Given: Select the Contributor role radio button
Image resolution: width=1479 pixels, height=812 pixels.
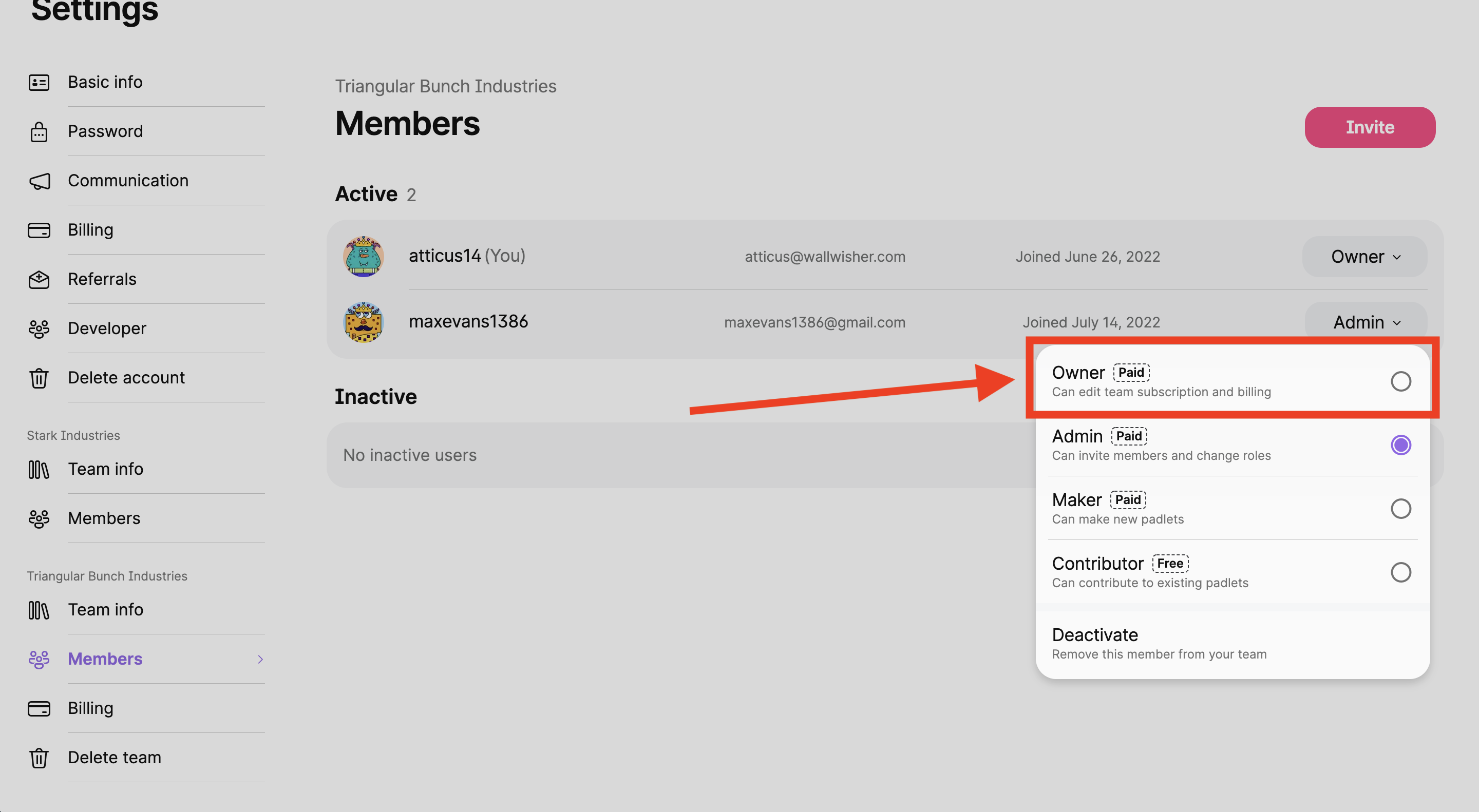Looking at the screenshot, I should coord(1401,572).
